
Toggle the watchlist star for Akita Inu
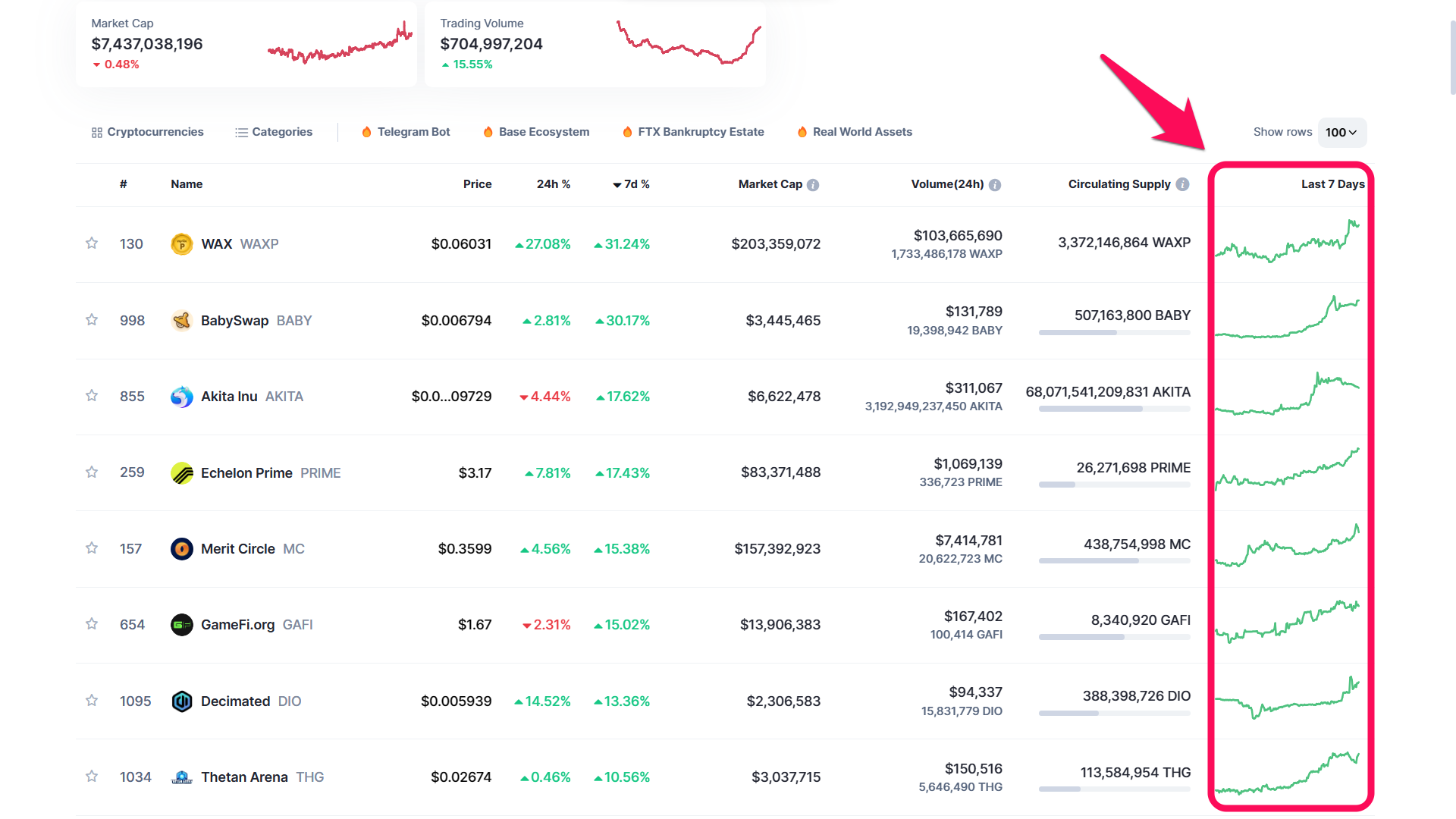tap(92, 396)
